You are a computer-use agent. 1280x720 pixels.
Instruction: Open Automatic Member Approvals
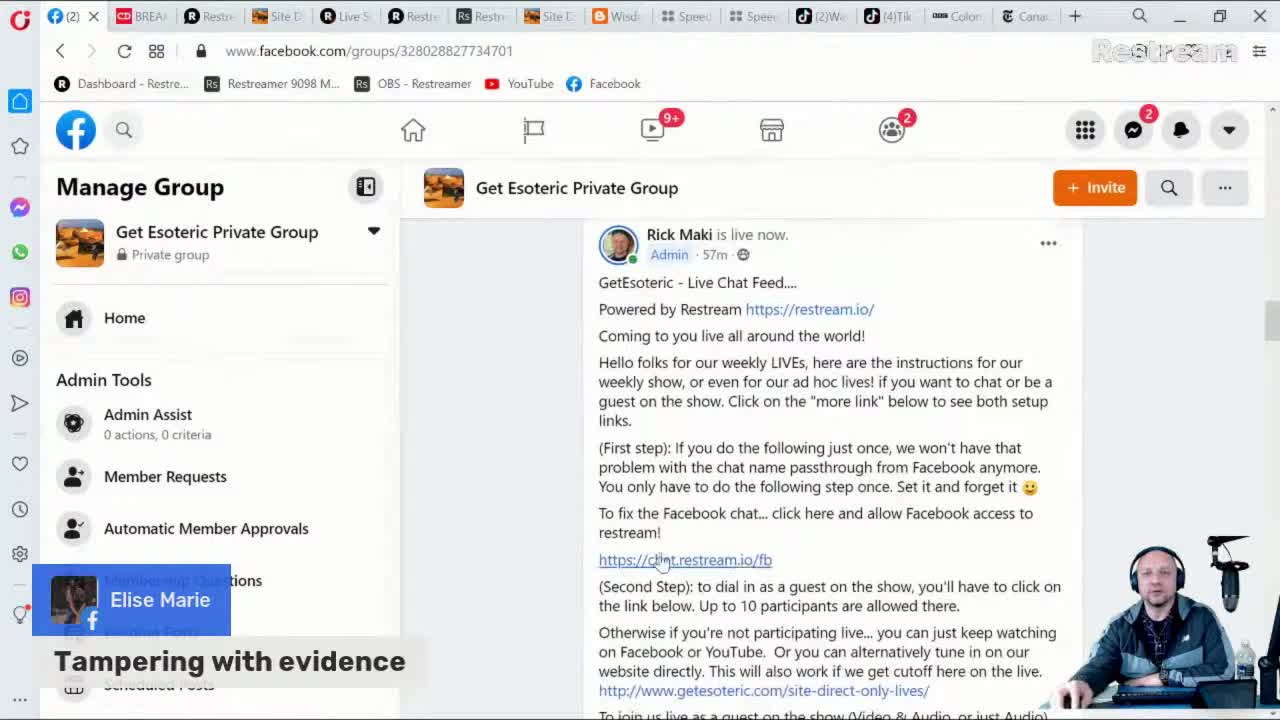[x=220, y=528]
